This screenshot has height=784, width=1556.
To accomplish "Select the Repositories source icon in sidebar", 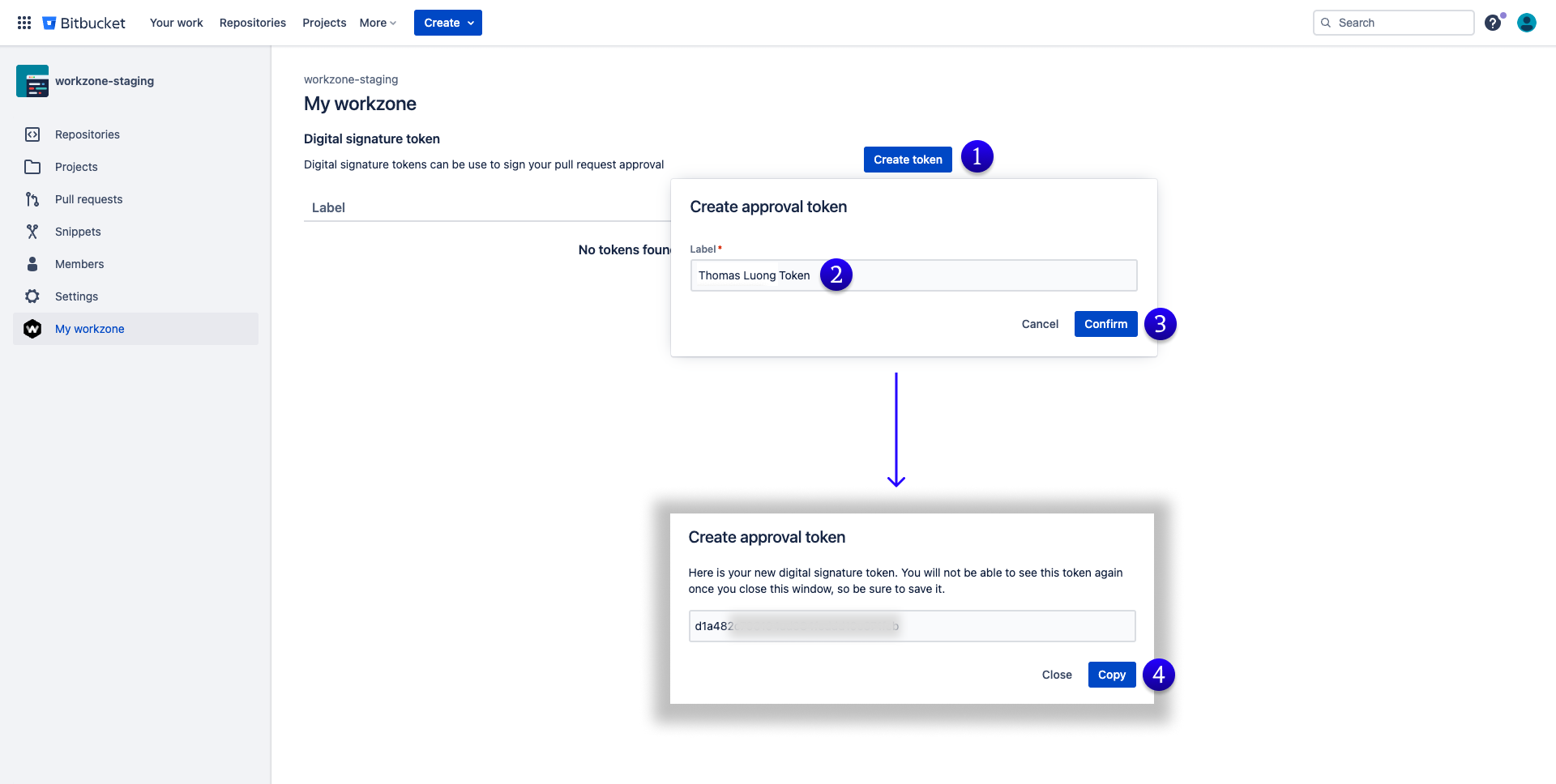I will [x=32, y=134].
